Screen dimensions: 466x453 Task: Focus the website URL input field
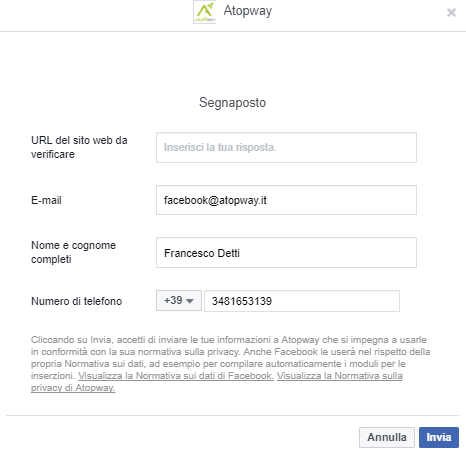[286, 147]
